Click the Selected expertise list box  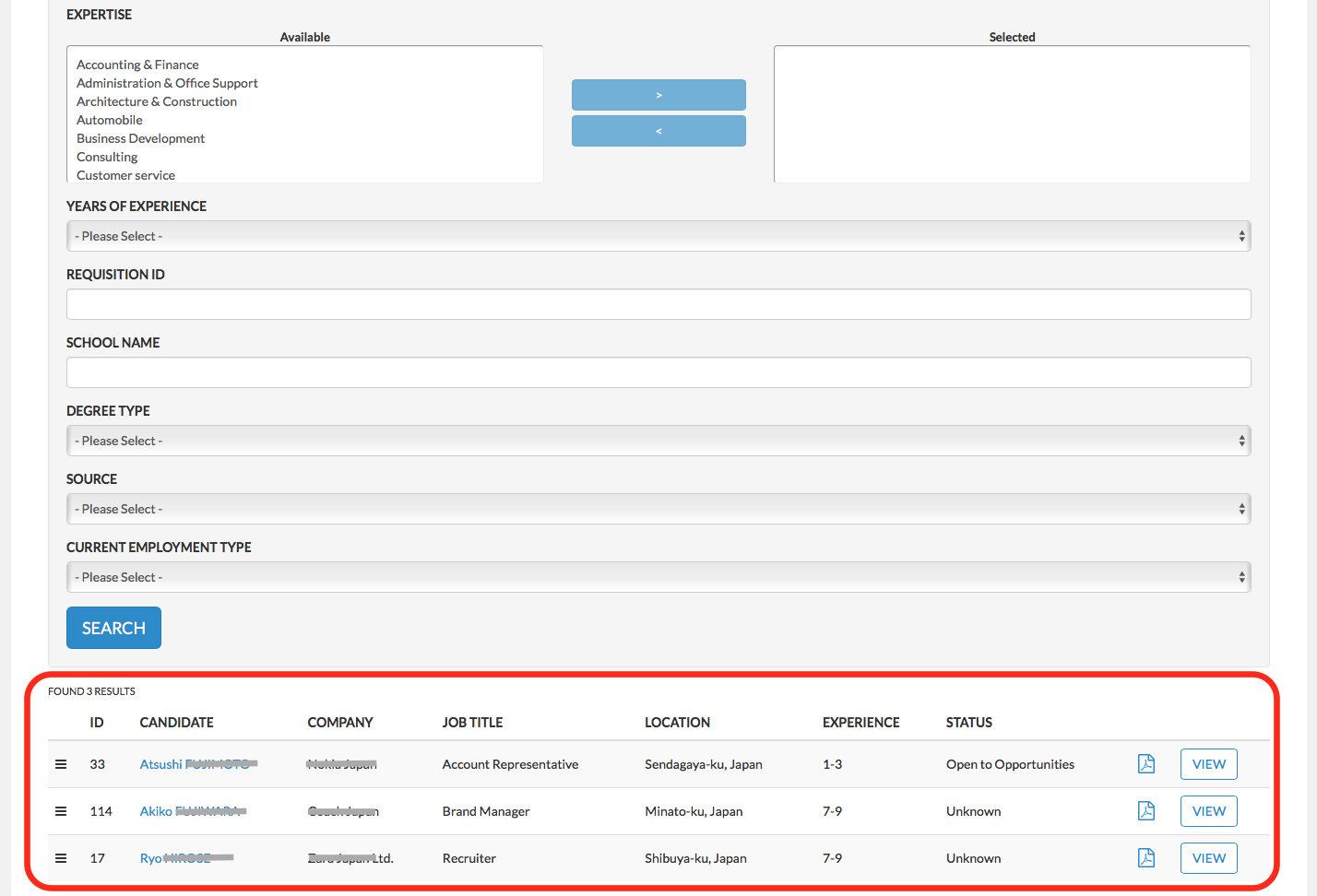pyautogui.click(x=1012, y=114)
